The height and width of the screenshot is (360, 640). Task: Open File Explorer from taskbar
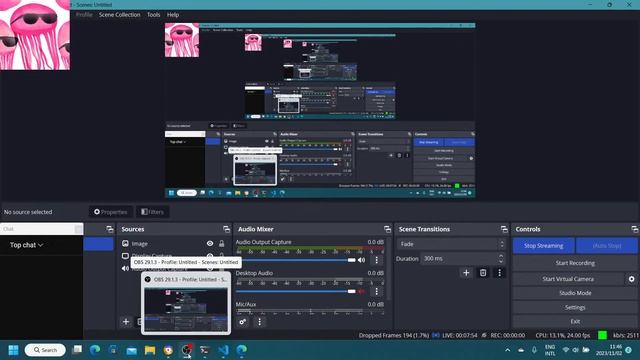150,350
